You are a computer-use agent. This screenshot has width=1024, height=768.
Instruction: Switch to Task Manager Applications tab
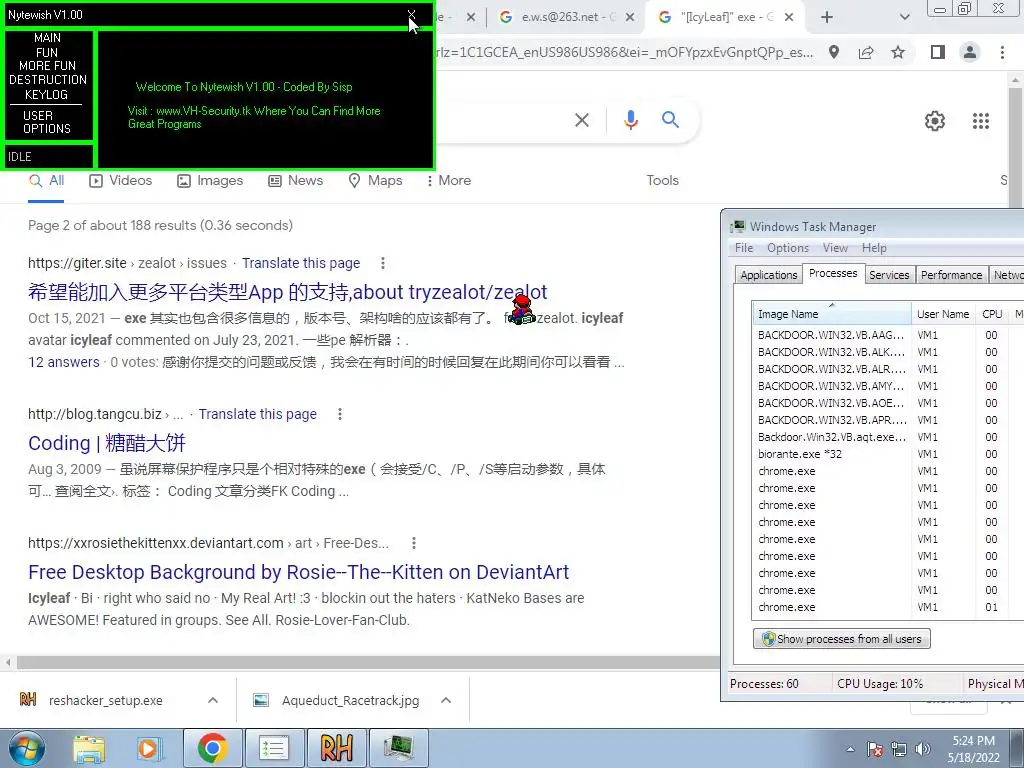click(x=769, y=275)
